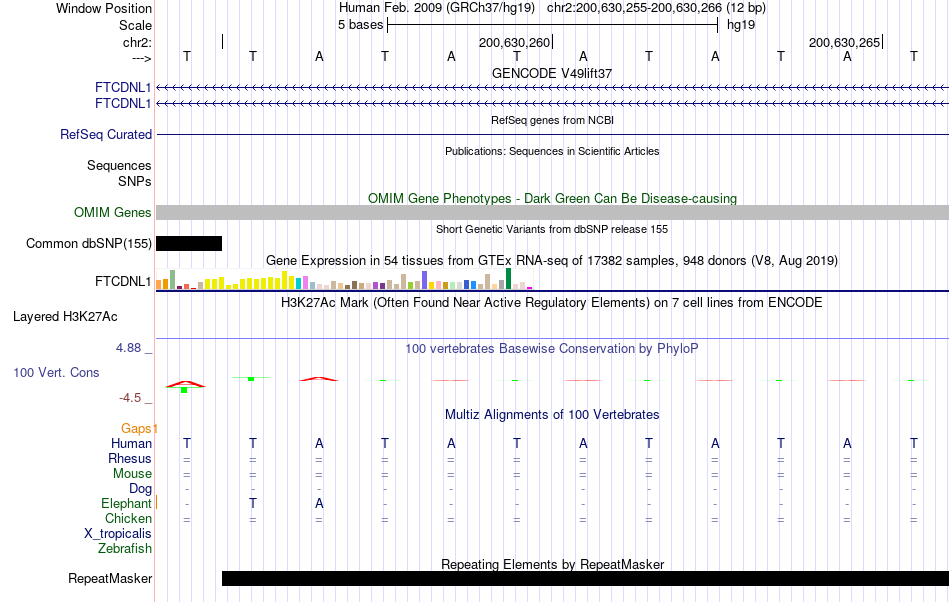
Task: Click the FTCDNL1 GTEx expression label
Action: [x=123, y=282]
